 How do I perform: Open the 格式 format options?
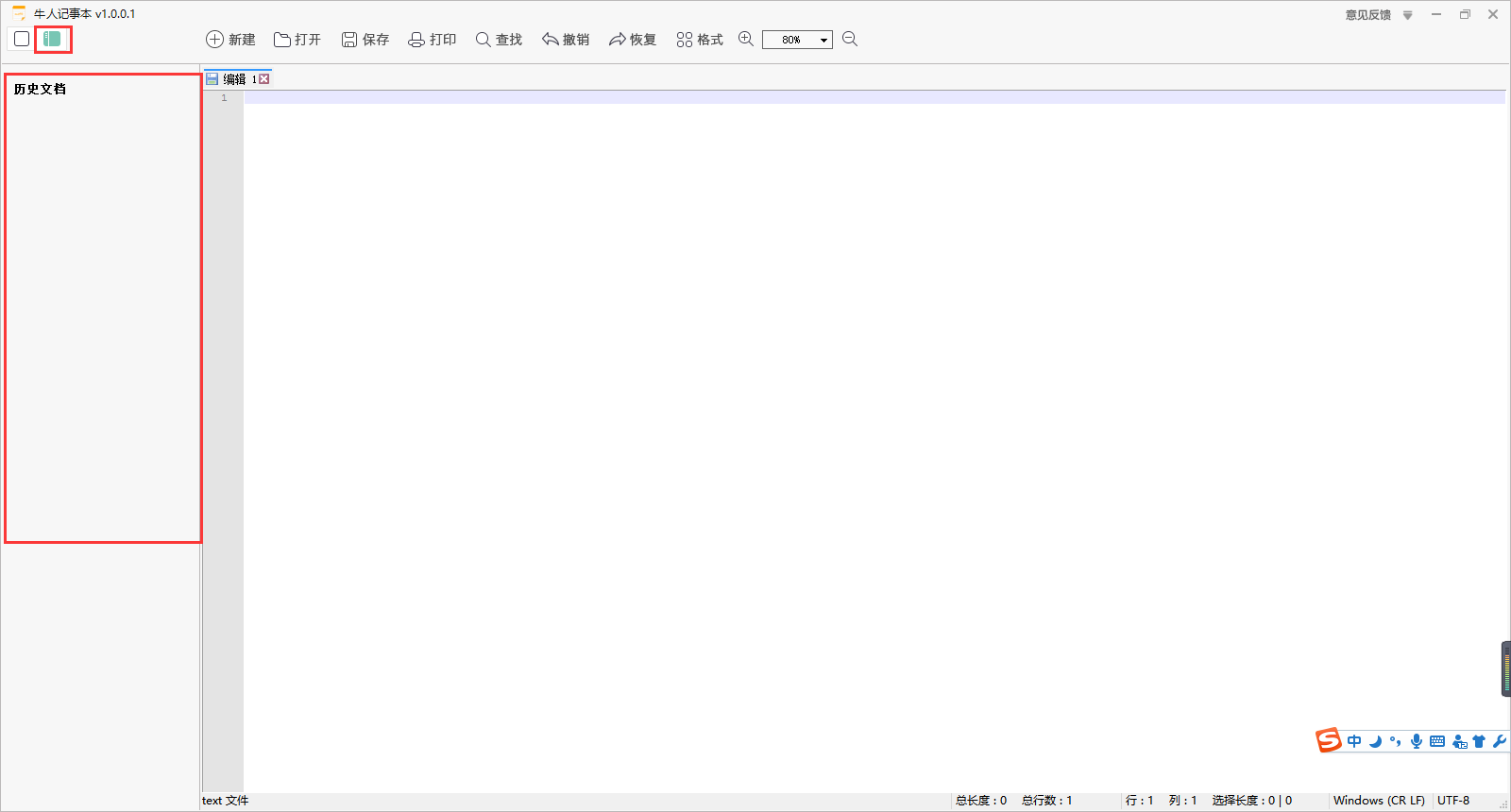tap(699, 40)
